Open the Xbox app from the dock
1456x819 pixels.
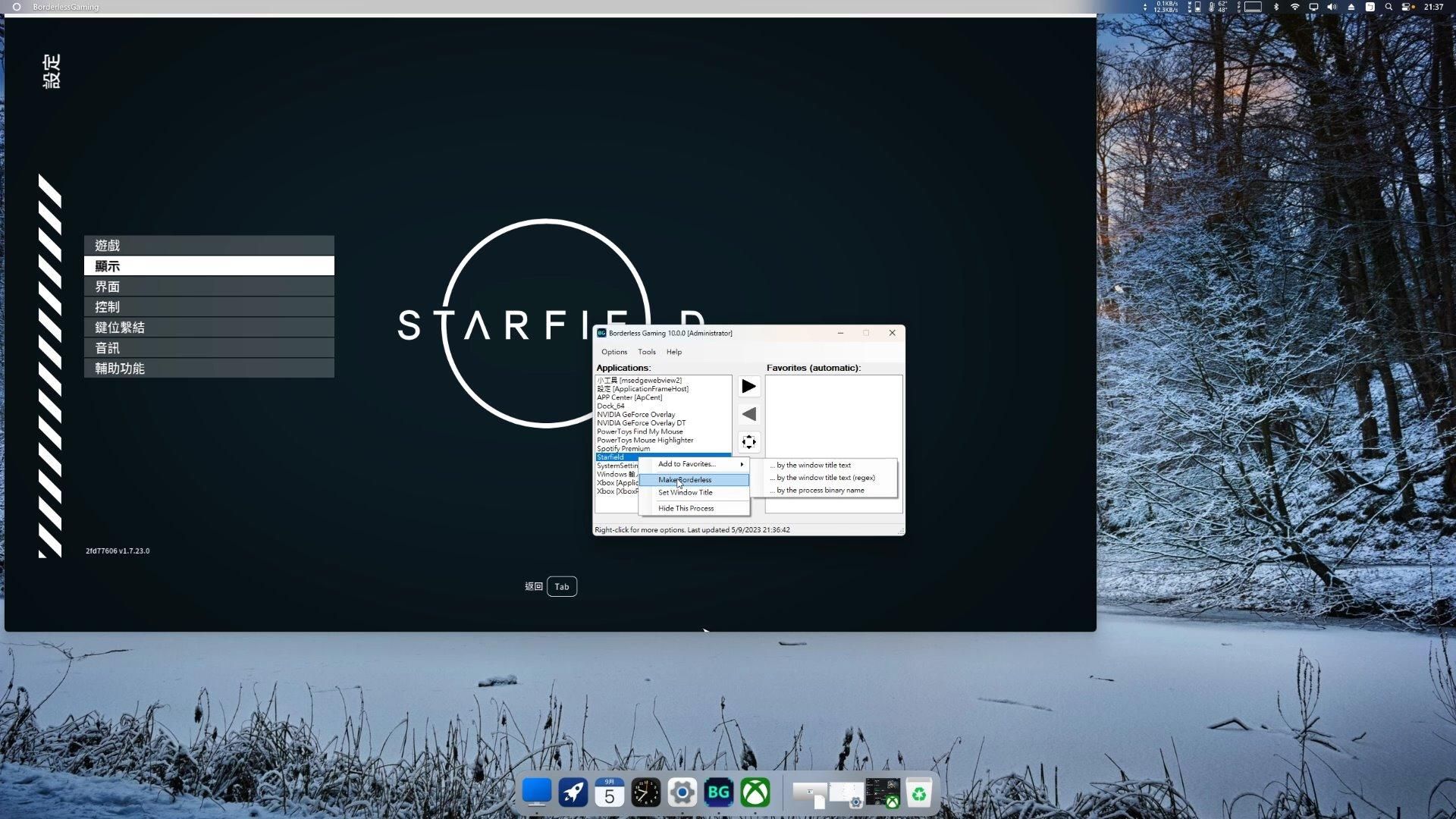click(x=755, y=793)
